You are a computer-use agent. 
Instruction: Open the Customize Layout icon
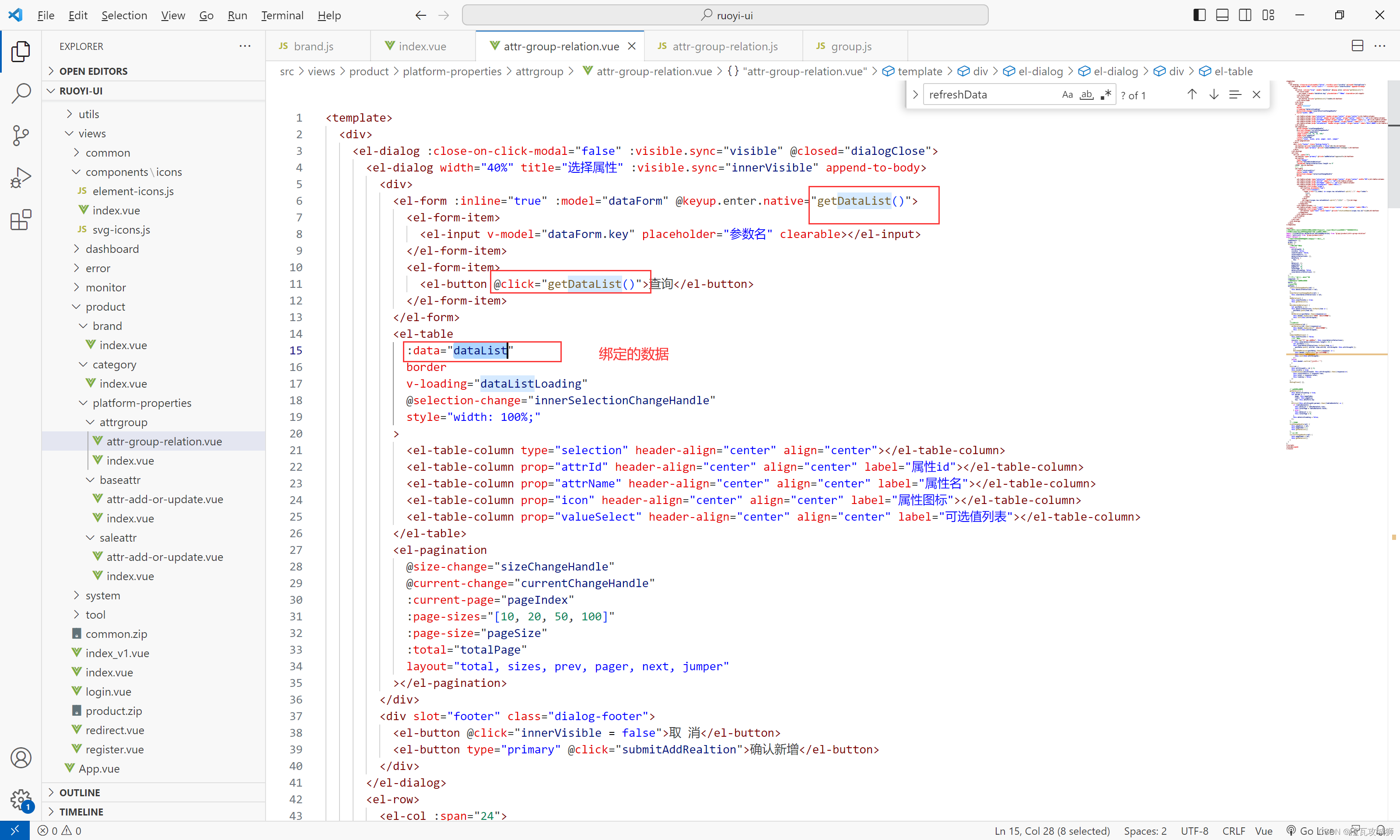point(1268,15)
